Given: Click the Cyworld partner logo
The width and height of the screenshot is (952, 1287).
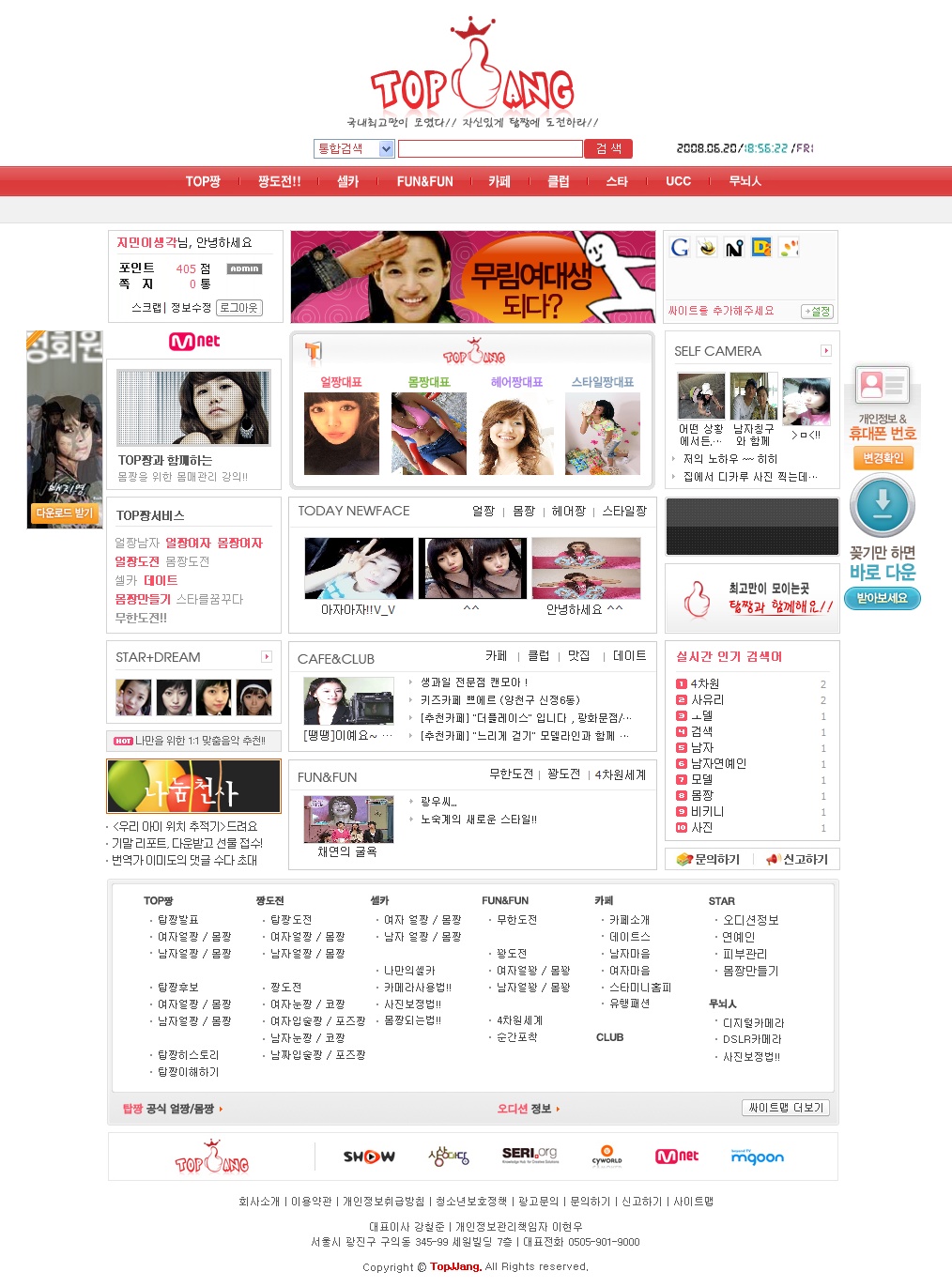Looking at the screenshot, I should coord(607,1156).
